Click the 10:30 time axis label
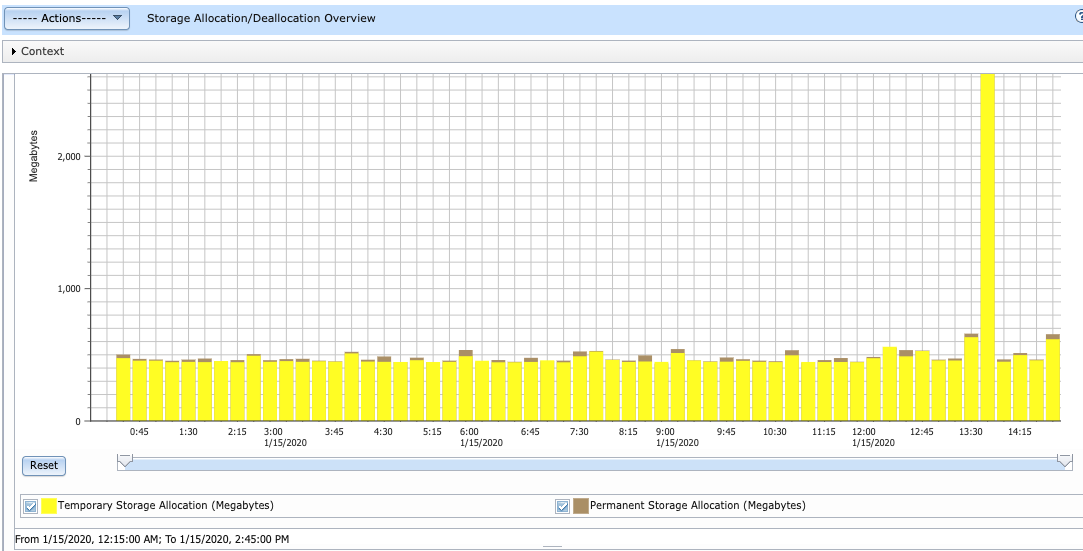The image size is (1083, 551). point(775,432)
